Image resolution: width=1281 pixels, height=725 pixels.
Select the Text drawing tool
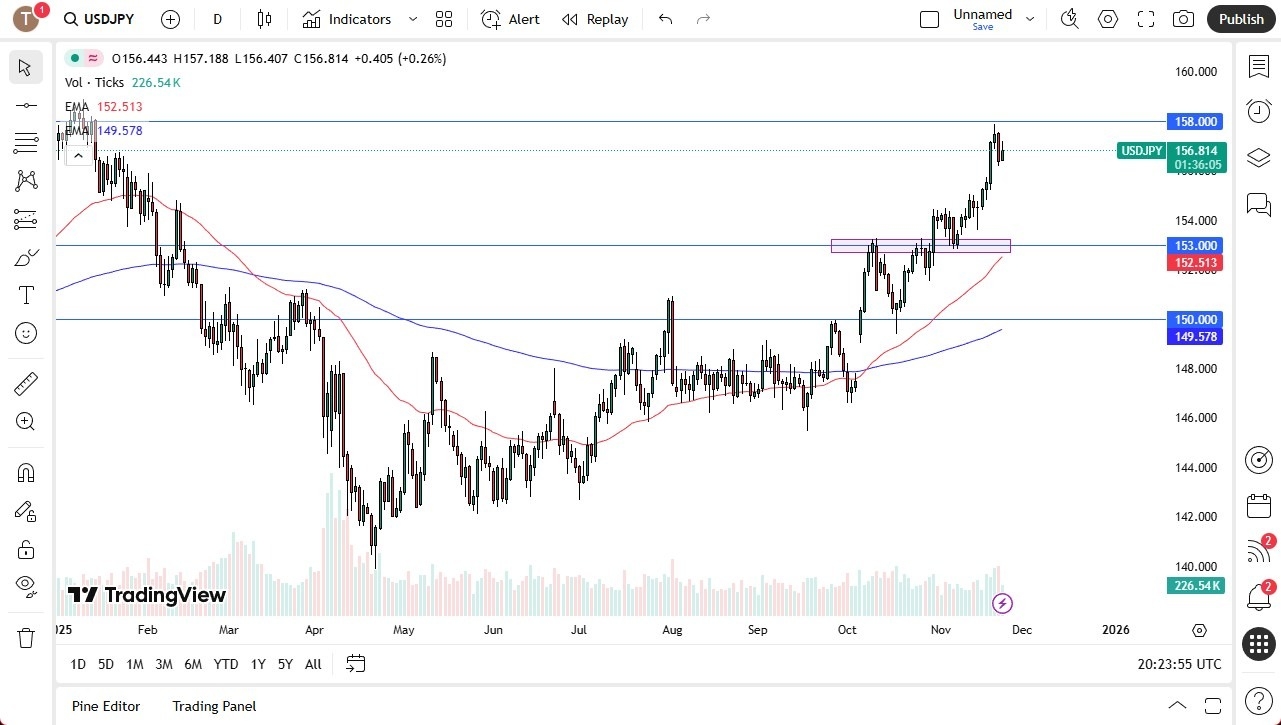[x=25, y=294]
